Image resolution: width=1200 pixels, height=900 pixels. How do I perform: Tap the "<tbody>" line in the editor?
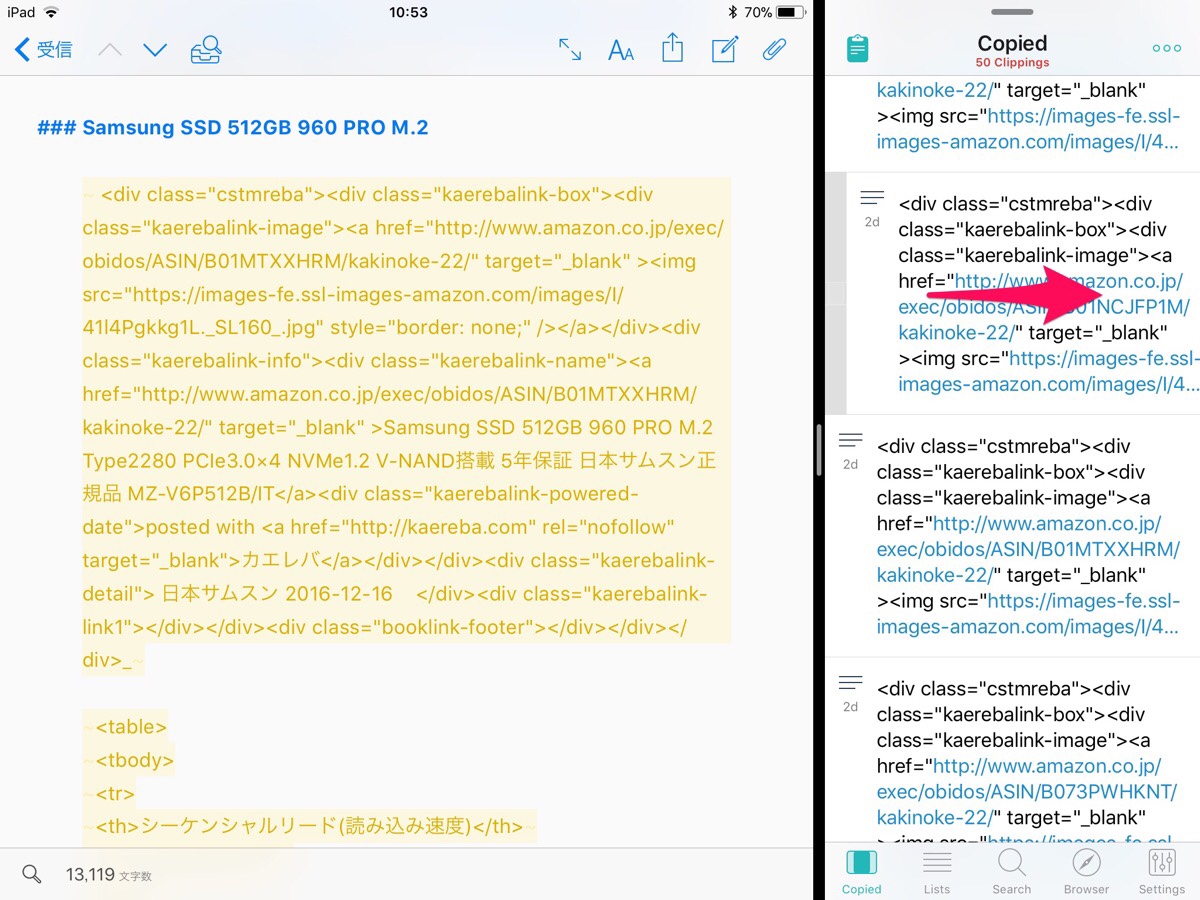[x=135, y=760]
